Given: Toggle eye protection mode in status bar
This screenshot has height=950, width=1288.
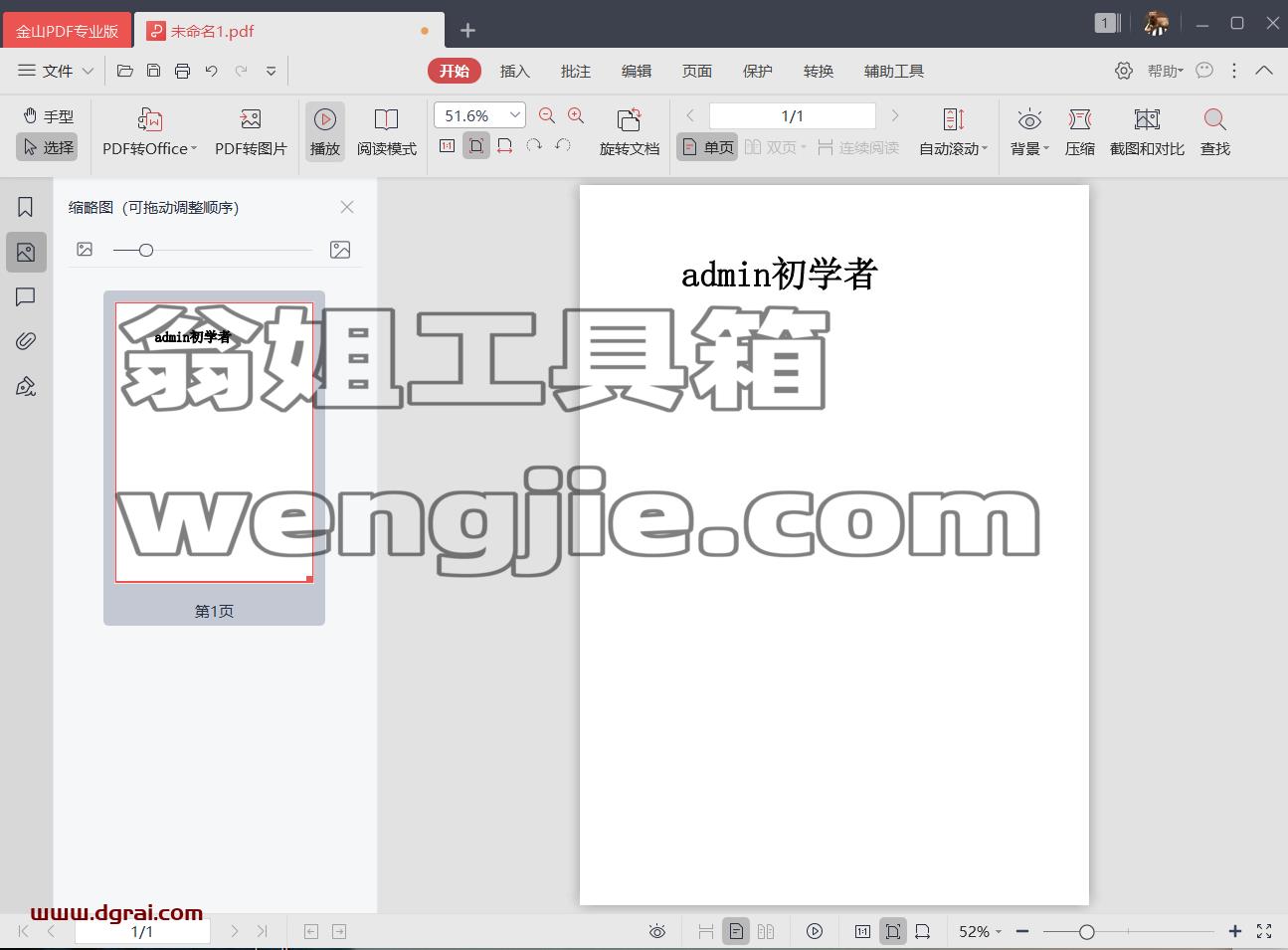Looking at the screenshot, I should click(x=656, y=931).
